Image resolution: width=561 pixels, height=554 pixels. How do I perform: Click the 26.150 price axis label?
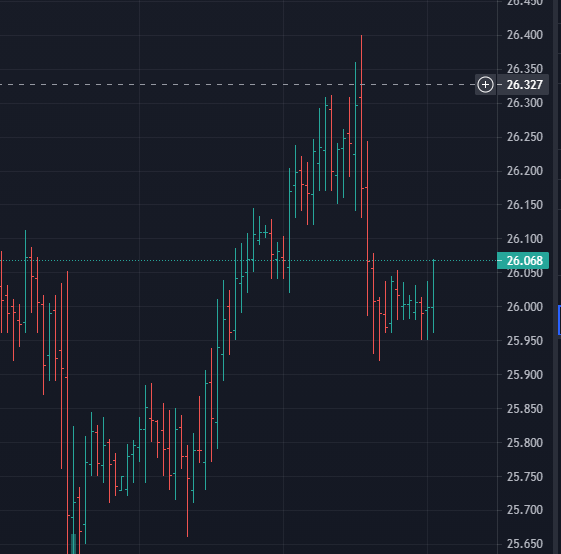click(525, 205)
